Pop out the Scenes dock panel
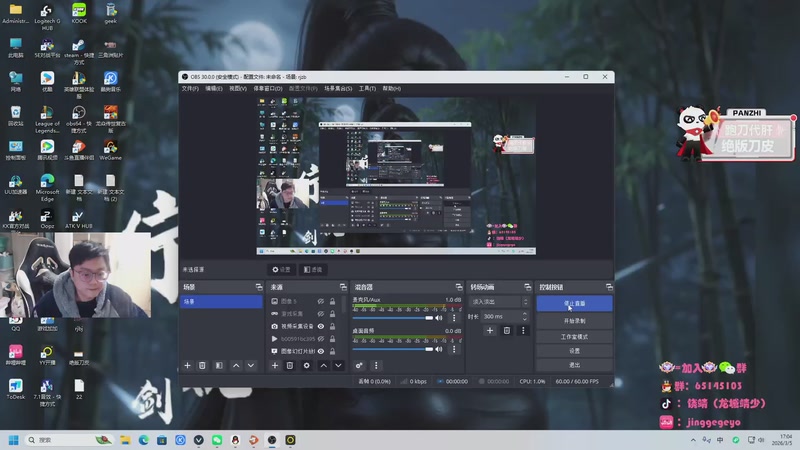Image resolution: width=800 pixels, height=450 pixels. [259, 287]
